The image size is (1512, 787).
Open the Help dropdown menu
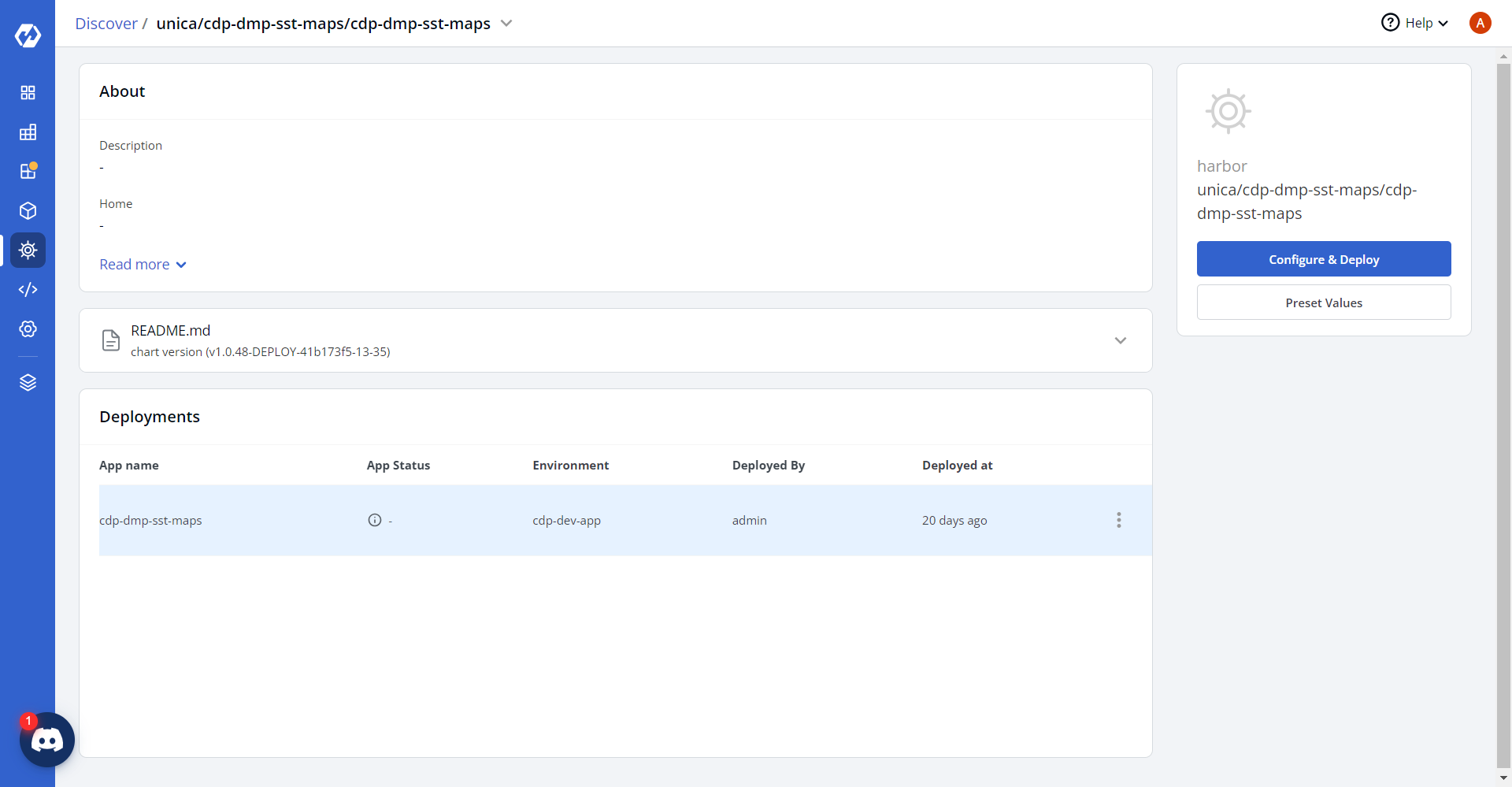(1416, 23)
